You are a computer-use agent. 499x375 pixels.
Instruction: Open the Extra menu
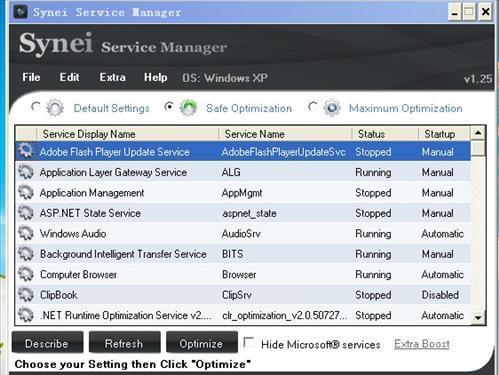tap(113, 77)
